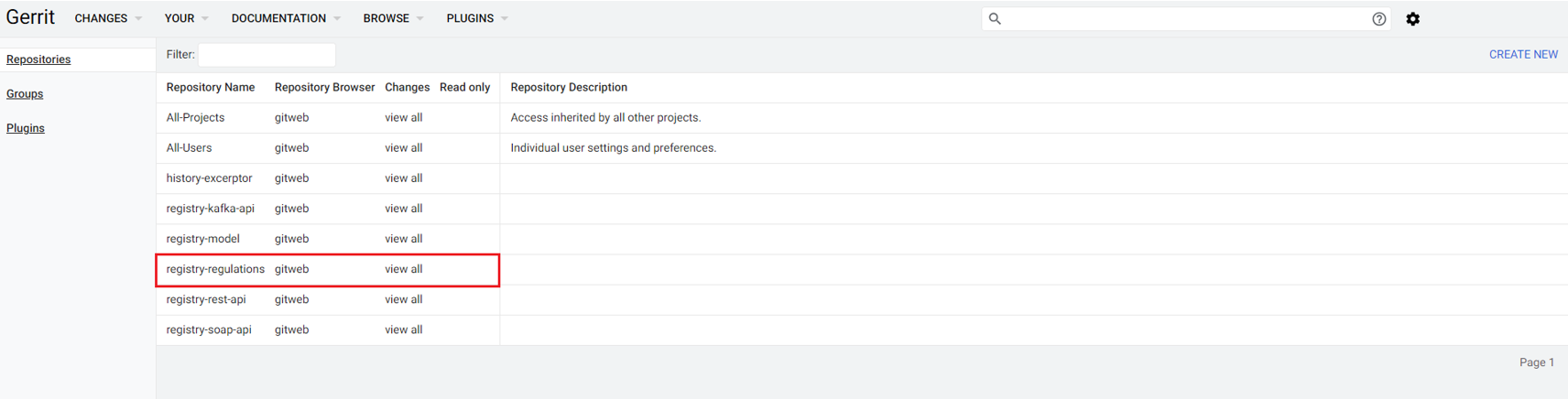Open the PLUGINS menu
This screenshot has height=399, width=1568.
pos(476,18)
